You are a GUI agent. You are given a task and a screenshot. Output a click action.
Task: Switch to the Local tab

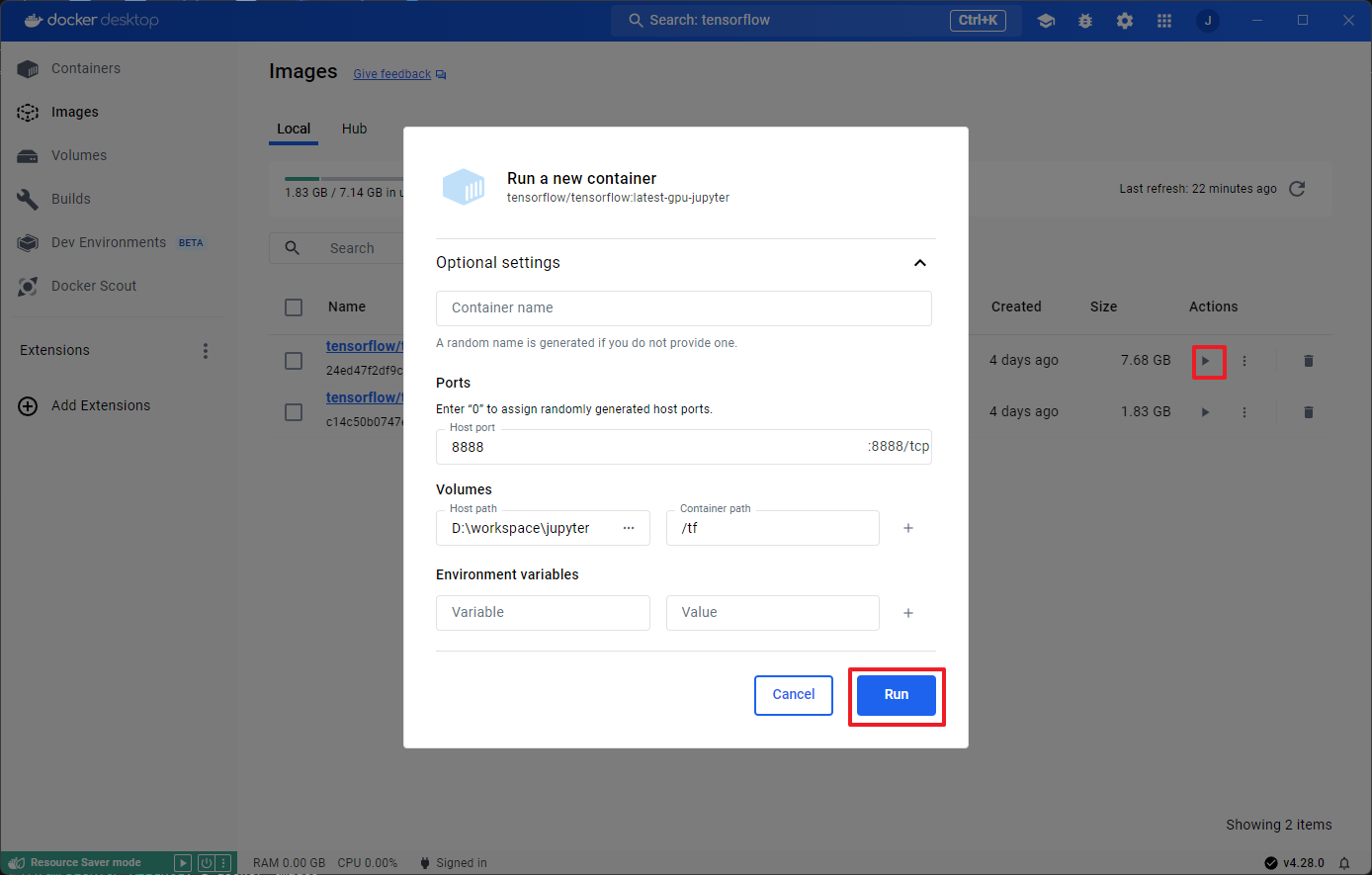[x=294, y=129]
